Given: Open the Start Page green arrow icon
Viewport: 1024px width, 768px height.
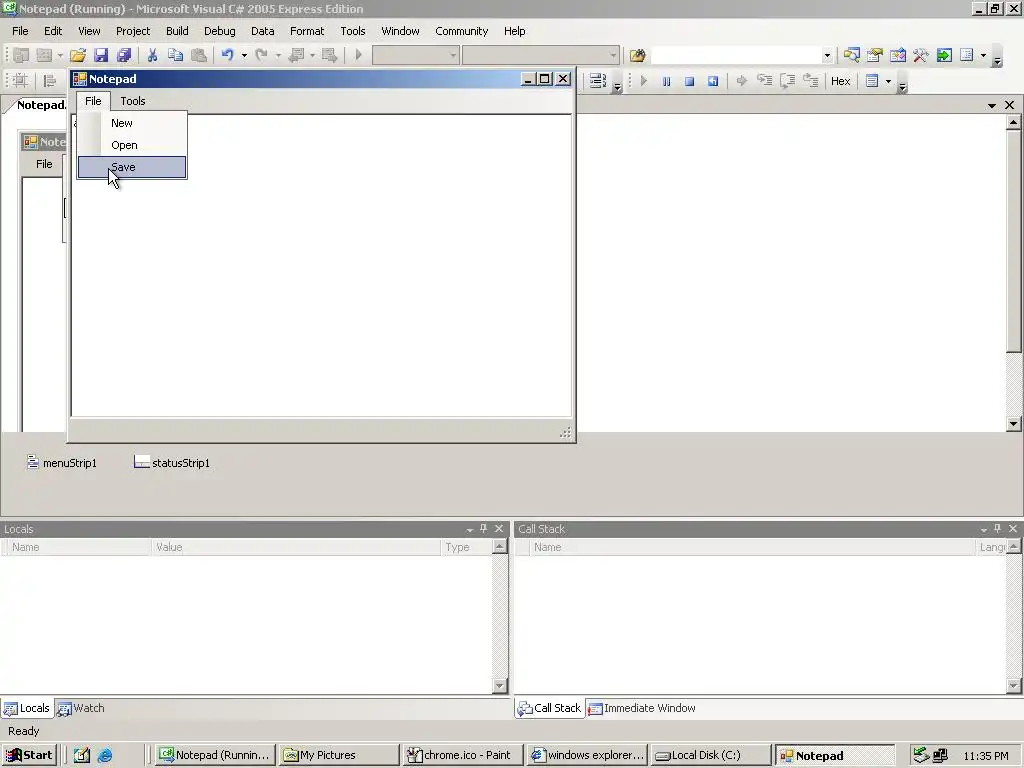Looking at the screenshot, I should pyautogui.click(x=944, y=56).
